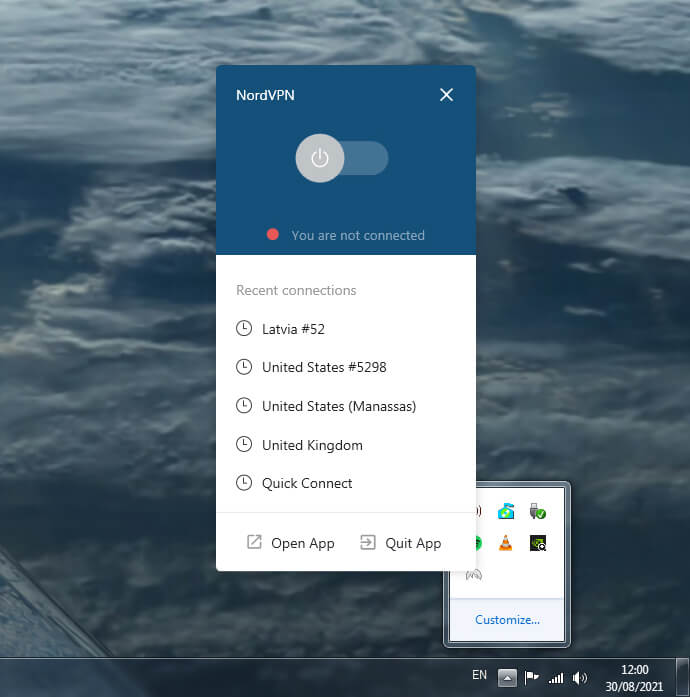Open the volume speaker taskbar icon
The width and height of the screenshot is (690, 697).
pos(580,677)
